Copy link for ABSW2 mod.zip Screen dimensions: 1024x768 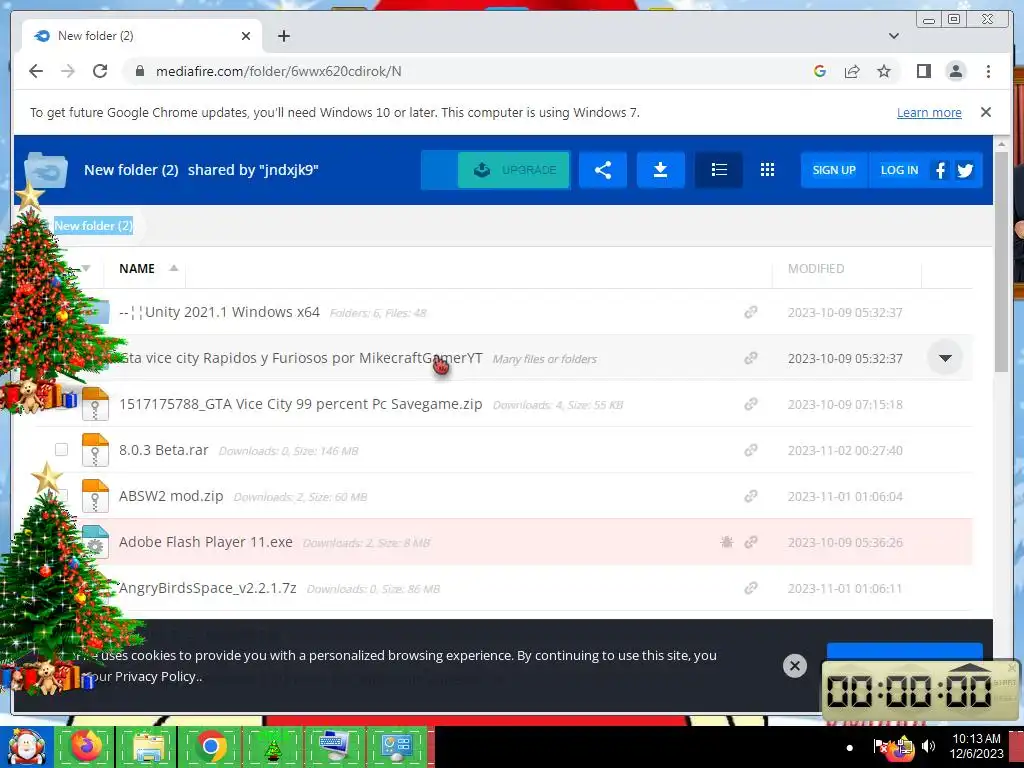(x=751, y=496)
